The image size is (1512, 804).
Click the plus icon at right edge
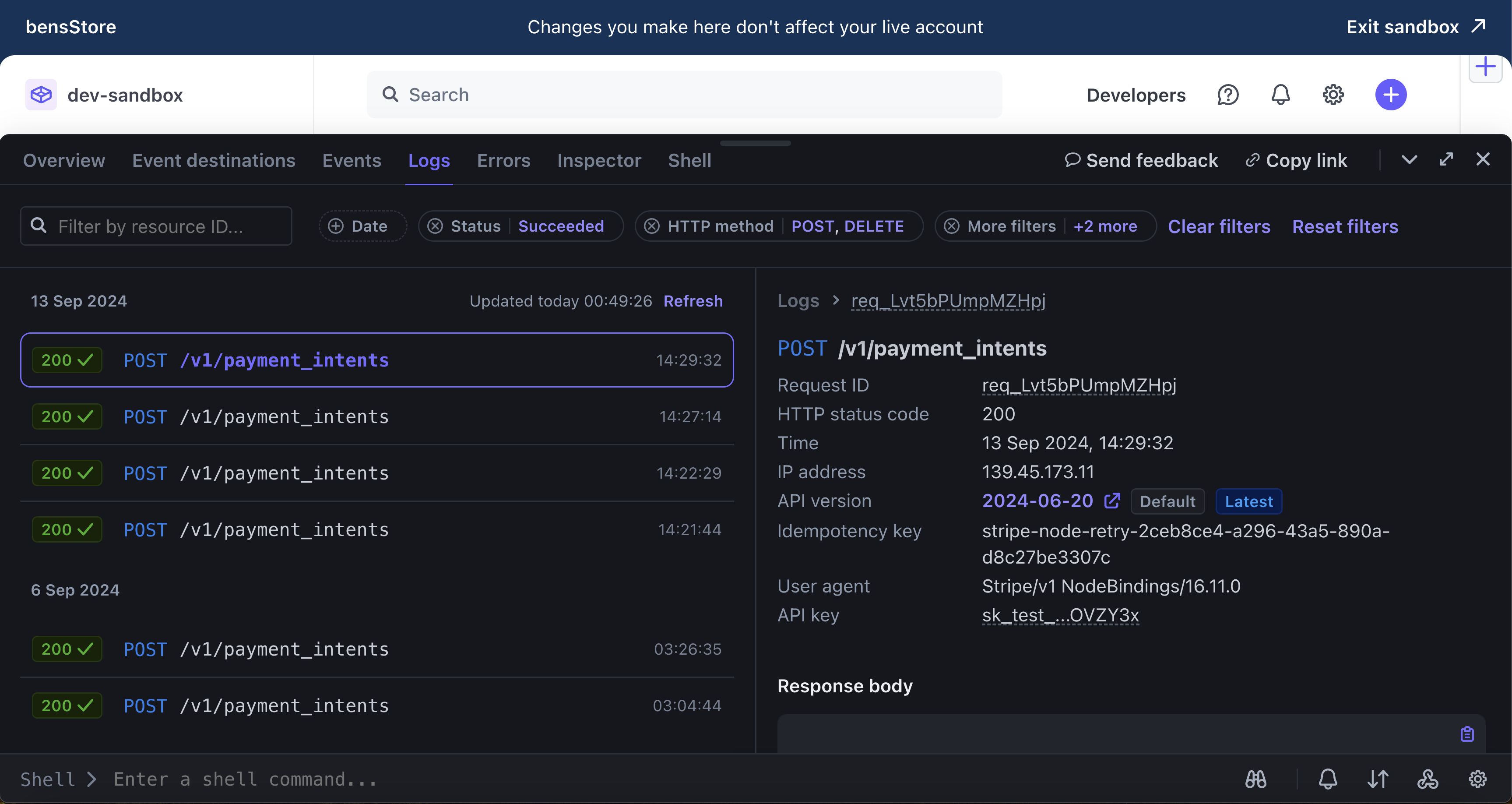(1486, 67)
